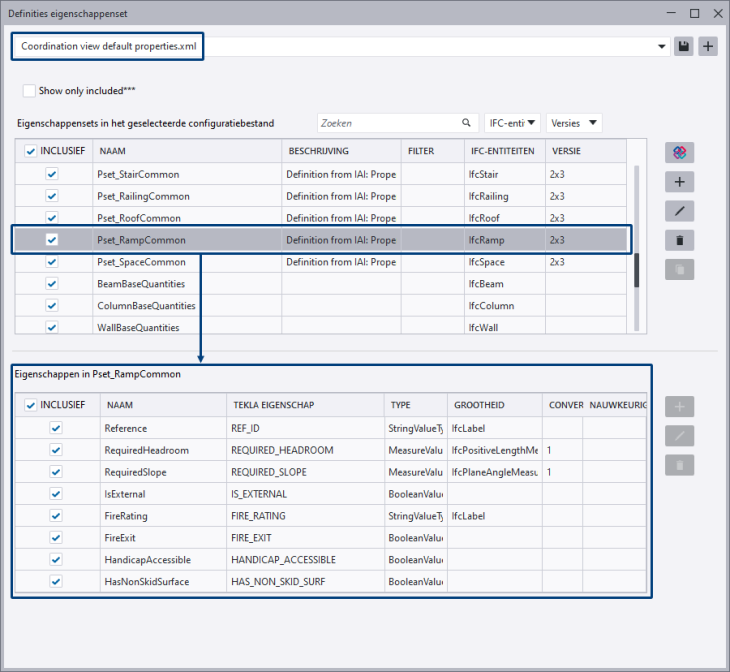This screenshot has width=730, height=672.
Task: Open the configuration file dropdown
Action: (x=662, y=47)
